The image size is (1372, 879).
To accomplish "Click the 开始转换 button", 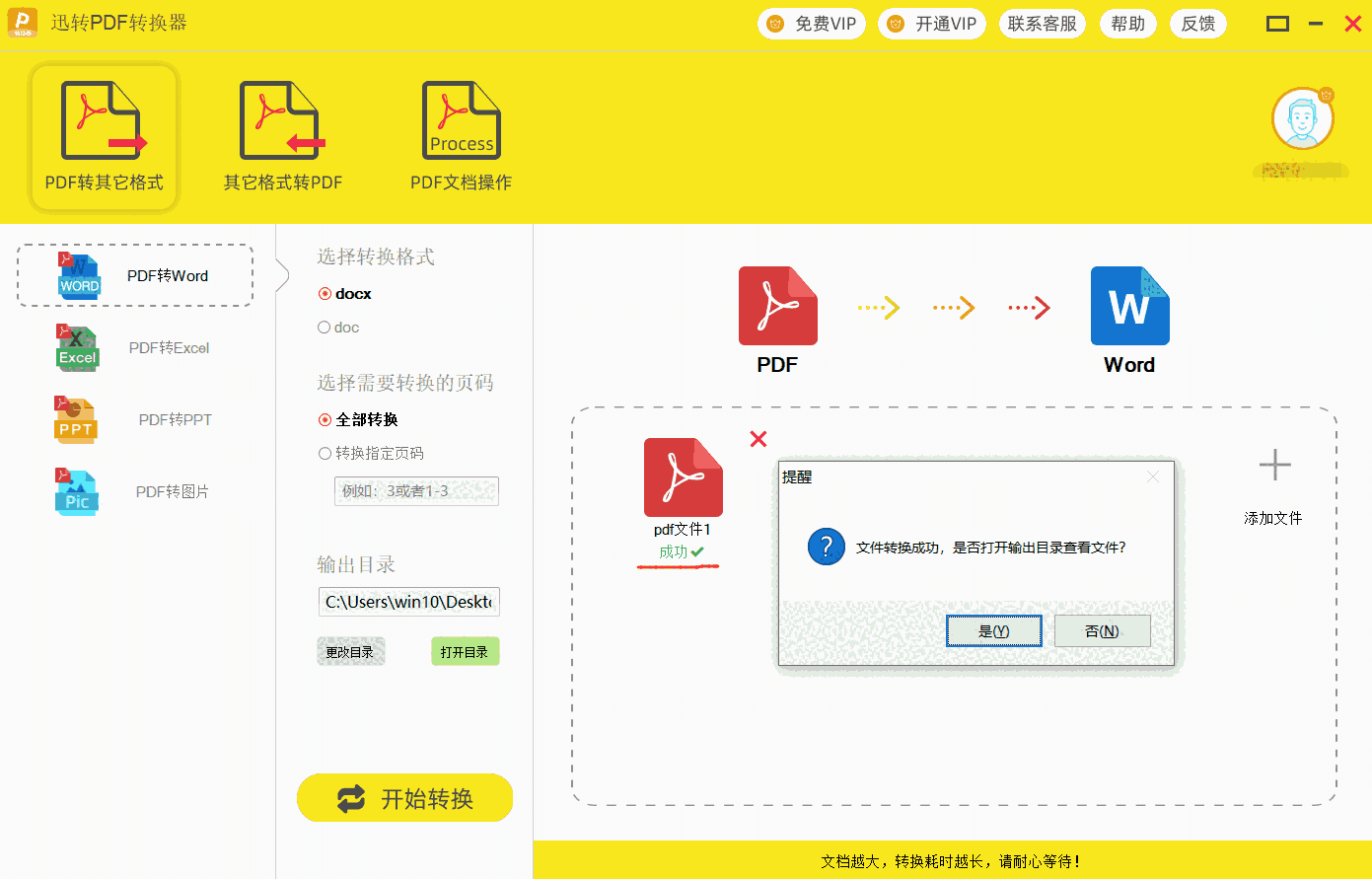I will click(404, 798).
